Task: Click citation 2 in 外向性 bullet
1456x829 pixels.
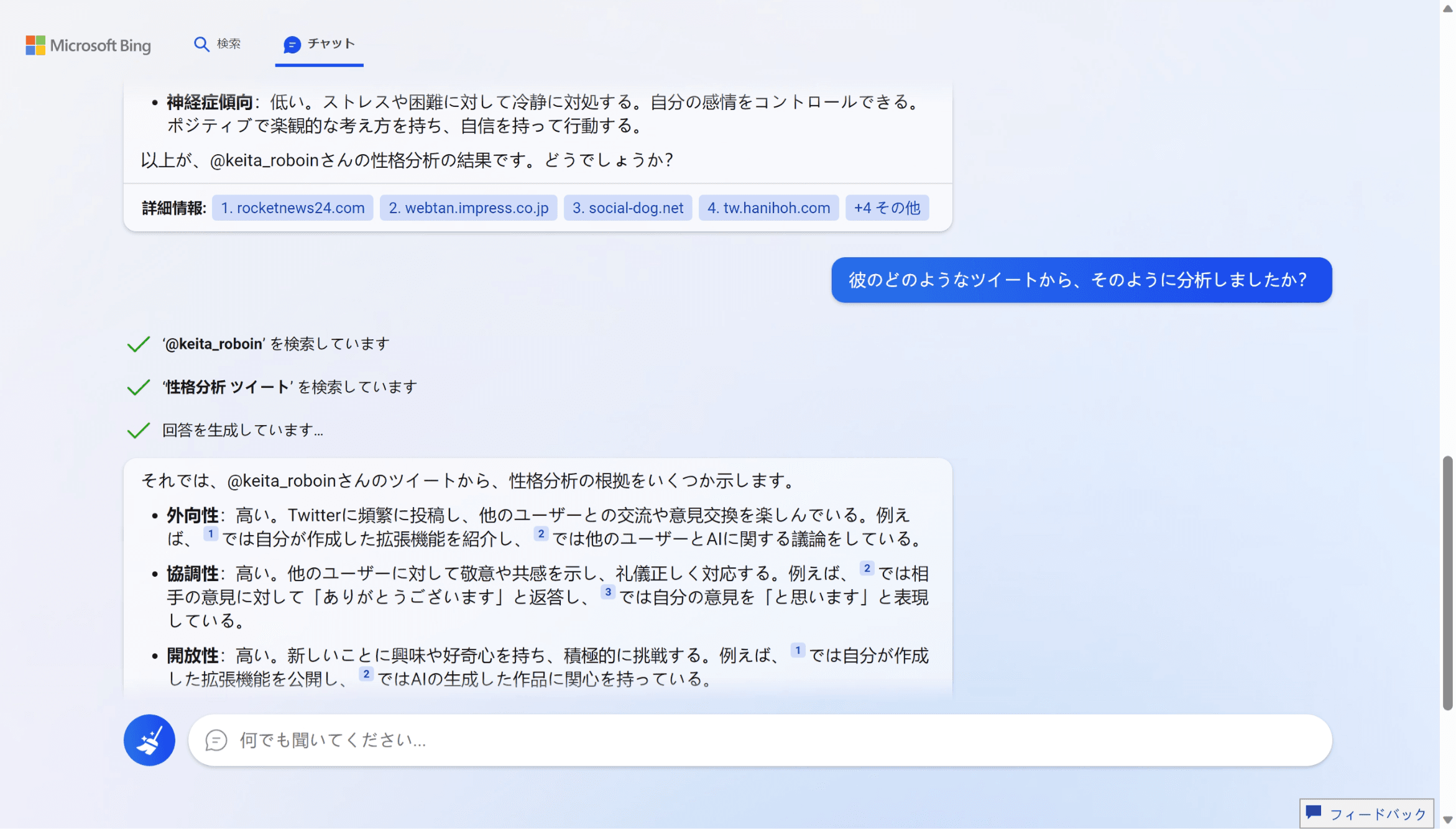Action: point(541,534)
